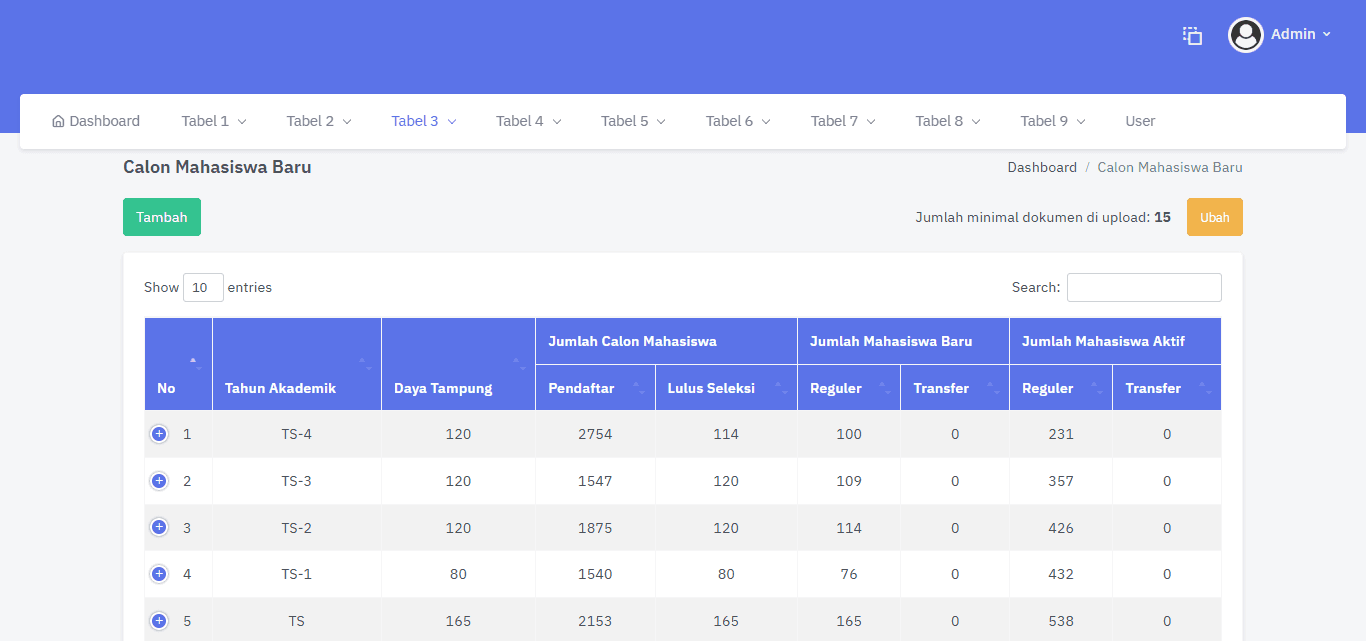The height and width of the screenshot is (641, 1366).
Task: Select the Mahasiswa Aktif value 426
Action: (x=1061, y=528)
